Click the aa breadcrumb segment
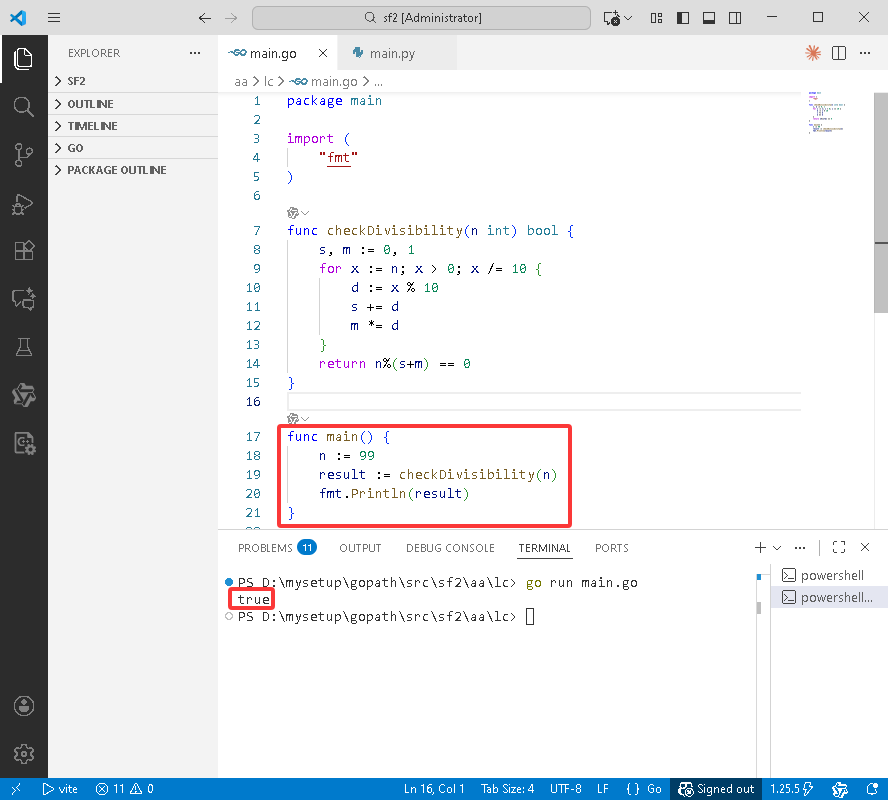 (241, 82)
